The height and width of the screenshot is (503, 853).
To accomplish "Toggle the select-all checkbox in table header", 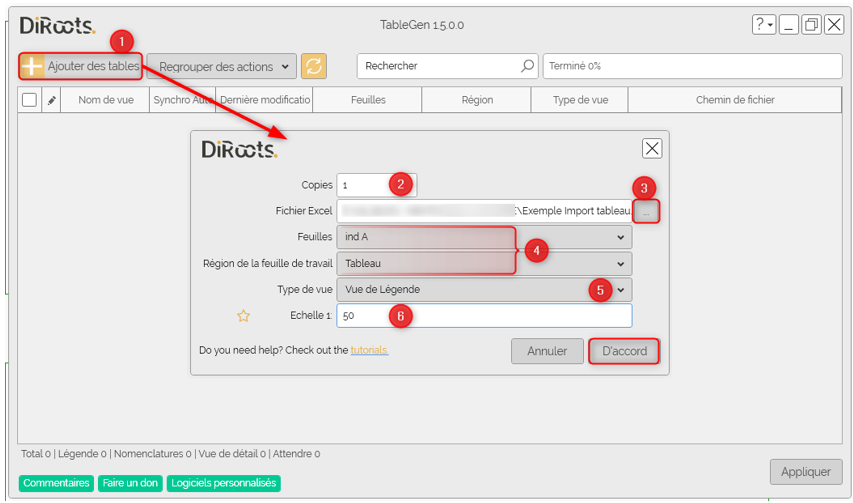I will (29, 100).
